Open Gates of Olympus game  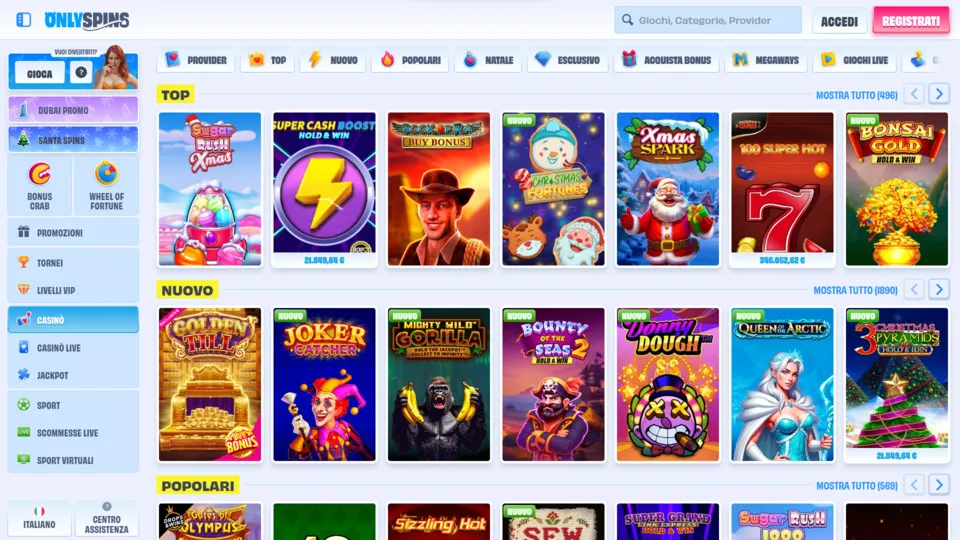[x=210, y=522]
